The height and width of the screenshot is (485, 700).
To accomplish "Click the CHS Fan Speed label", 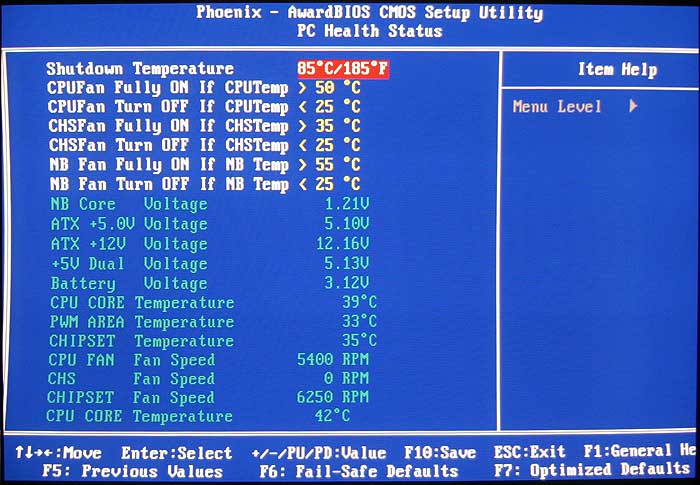I will [131, 379].
